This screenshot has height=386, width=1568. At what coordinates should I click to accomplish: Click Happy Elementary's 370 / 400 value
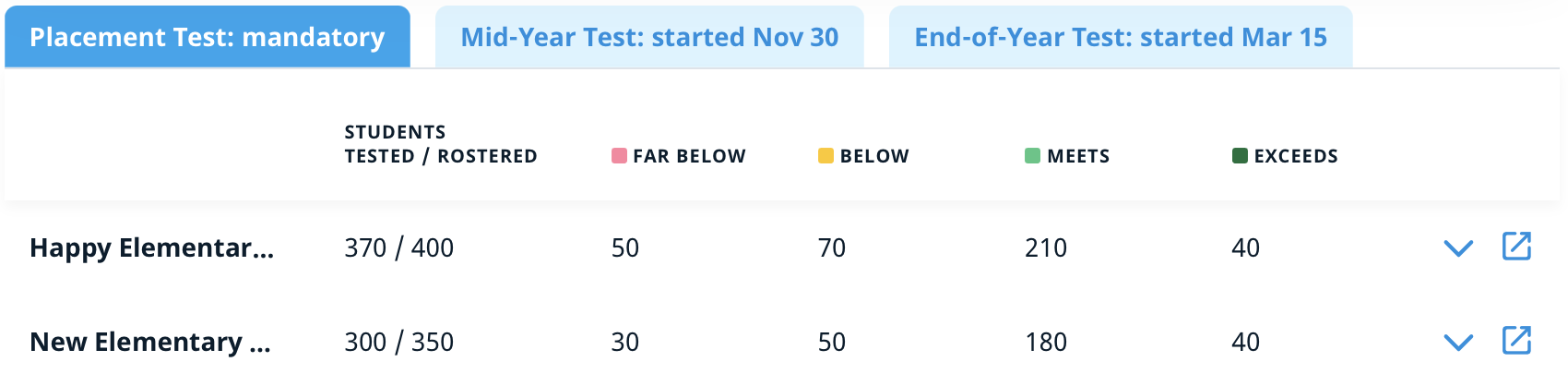(x=398, y=247)
